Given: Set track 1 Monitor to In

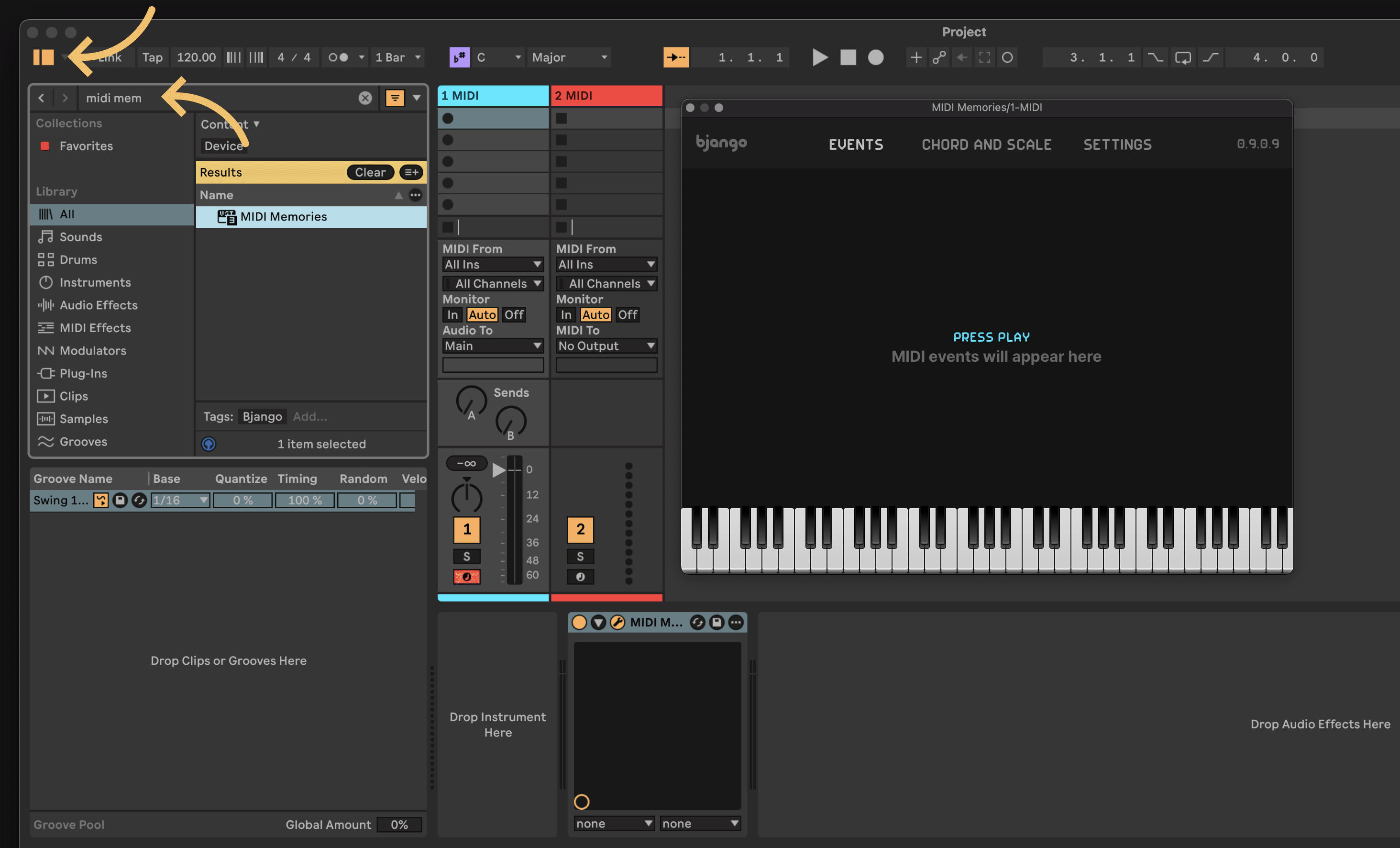Looking at the screenshot, I should coord(452,315).
